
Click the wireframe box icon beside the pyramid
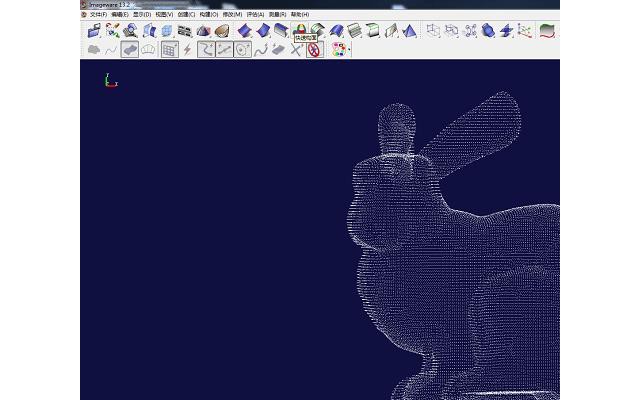[x=433, y=31]
